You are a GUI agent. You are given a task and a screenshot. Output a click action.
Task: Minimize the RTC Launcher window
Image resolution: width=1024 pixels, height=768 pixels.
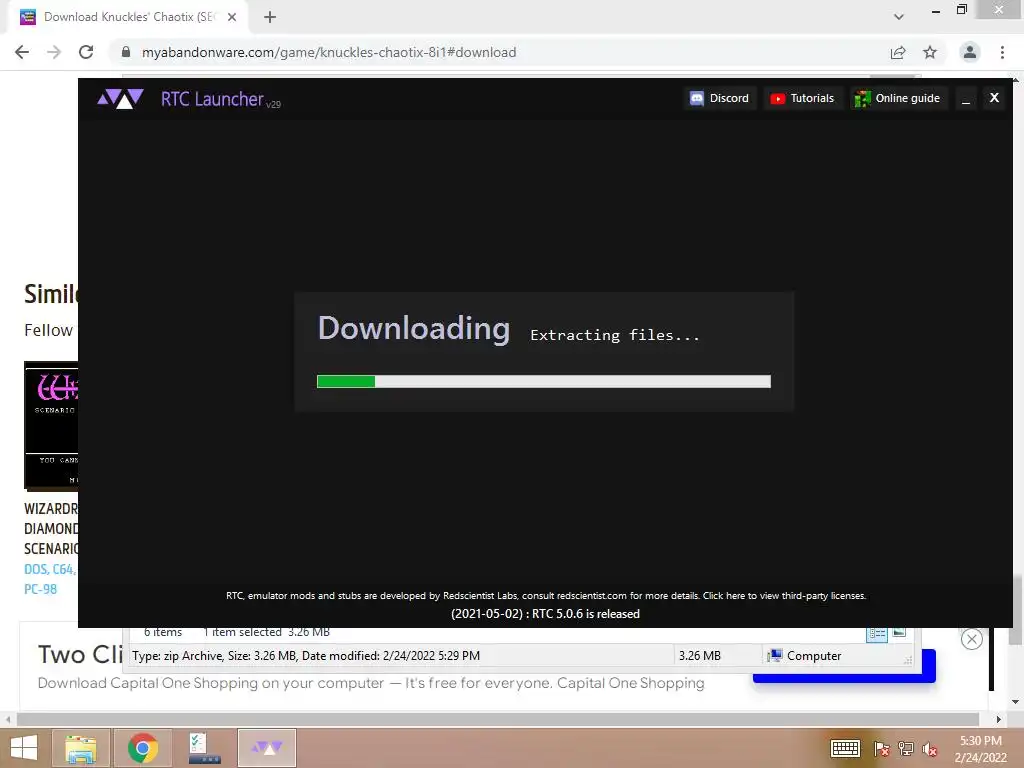[x=965, y=99]
